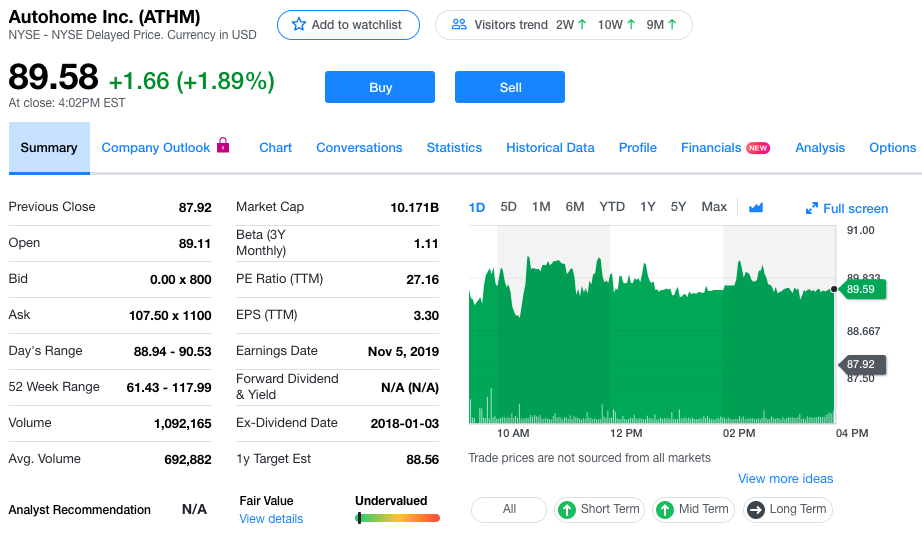Click the Previous Close value 87.92
922x533 pixels.
click(x=195, y=207)
